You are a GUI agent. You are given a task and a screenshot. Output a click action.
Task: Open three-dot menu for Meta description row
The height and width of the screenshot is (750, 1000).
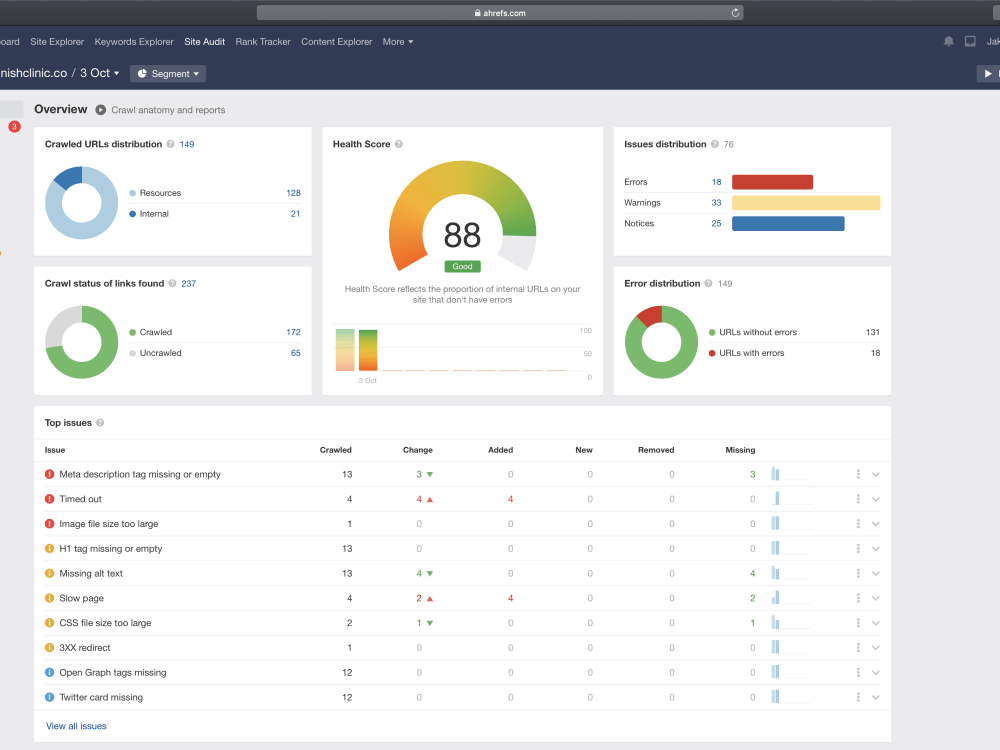click(858, 474)
